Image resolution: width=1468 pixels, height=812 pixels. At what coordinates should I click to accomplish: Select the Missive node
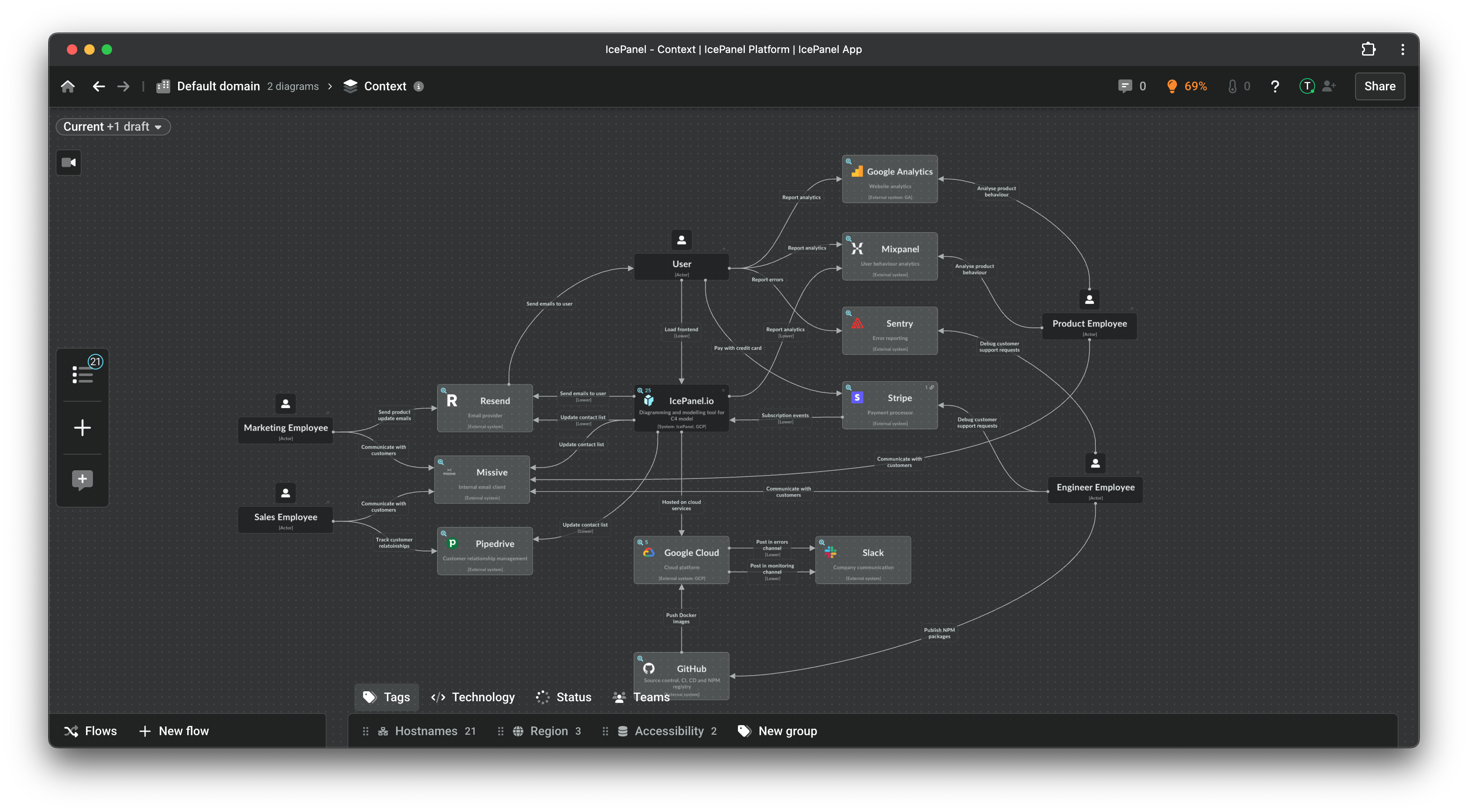click(x=482, y=480)
